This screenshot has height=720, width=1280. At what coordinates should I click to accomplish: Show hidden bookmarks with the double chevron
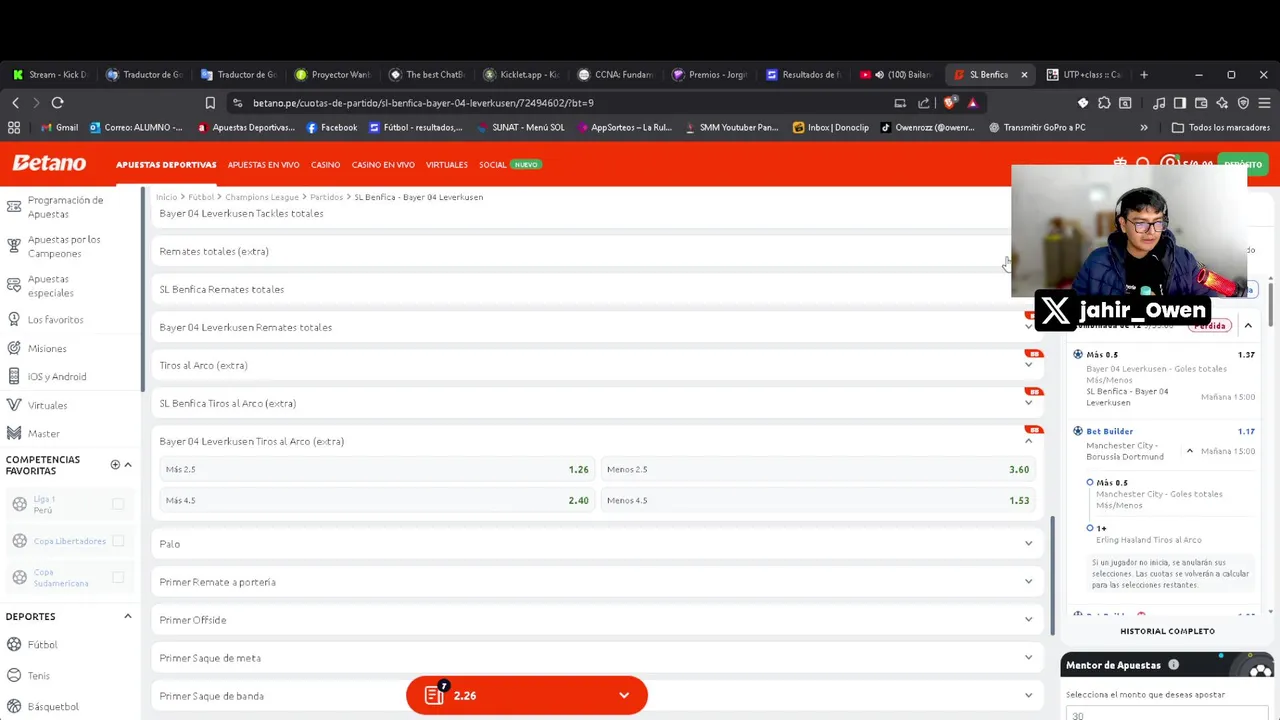pos(1144,127)
